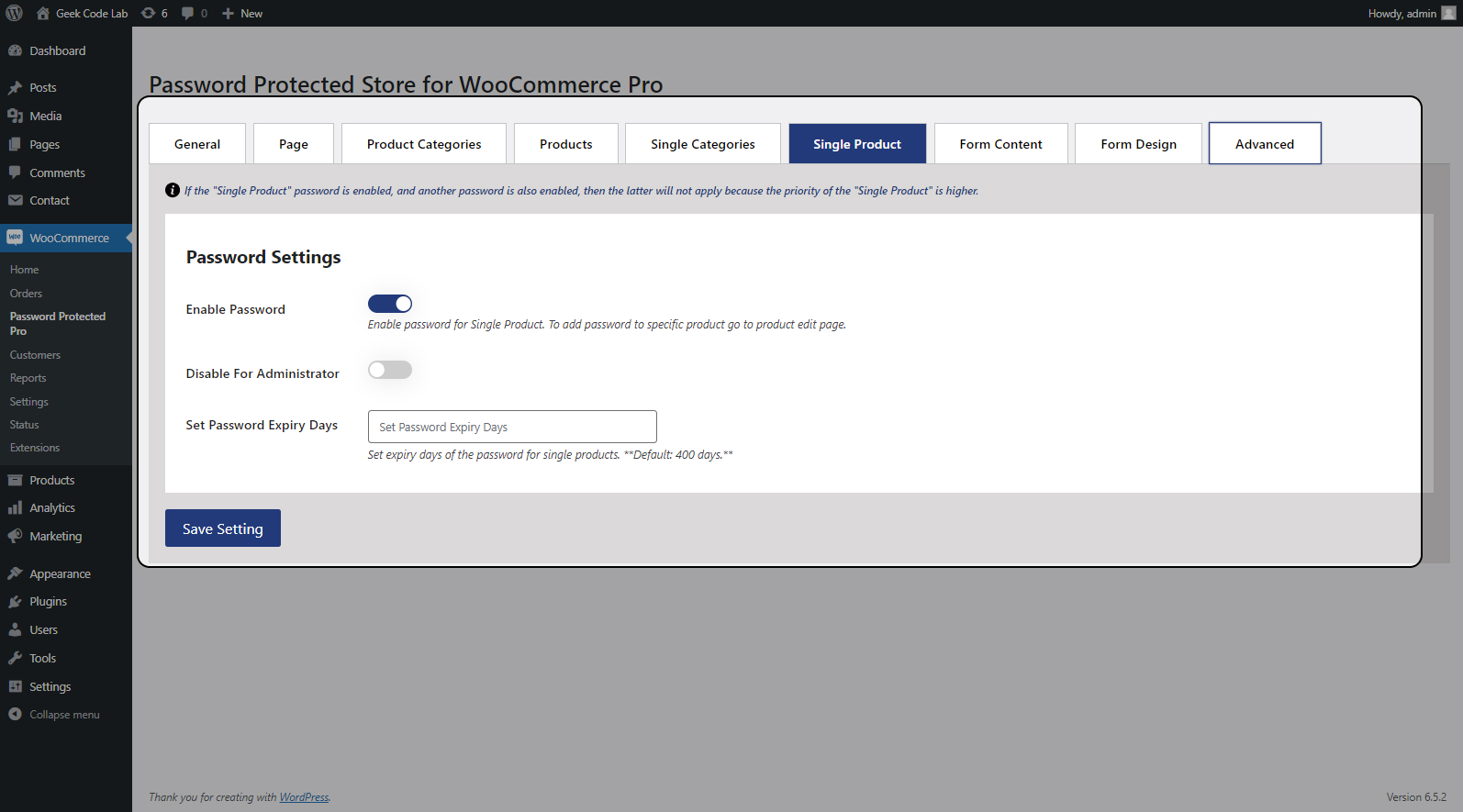This screenshot has height=812, width=1463.
Task: Click the Products icon in sidebar
Action: [x=15, y=480]
